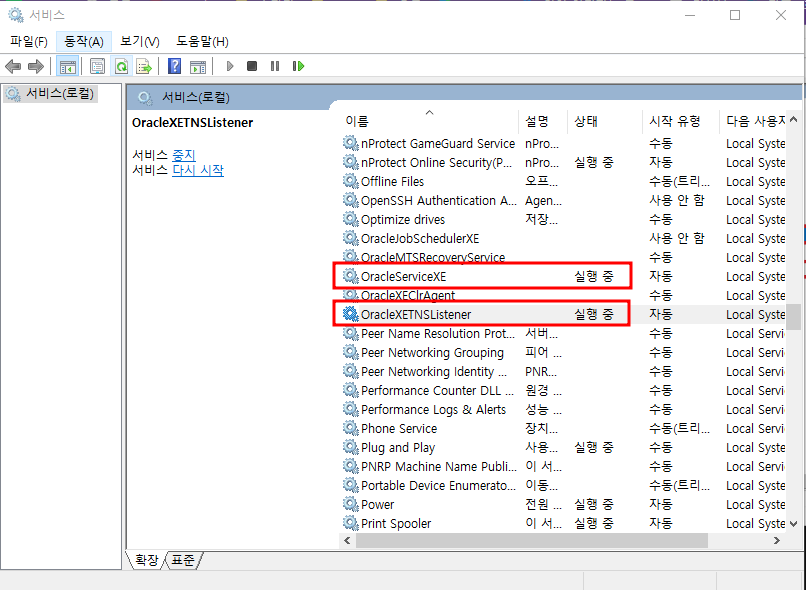This screenshot has width=806, height=590.
Task: Export the list with the toolbar icon
Action: pos(144,66)
